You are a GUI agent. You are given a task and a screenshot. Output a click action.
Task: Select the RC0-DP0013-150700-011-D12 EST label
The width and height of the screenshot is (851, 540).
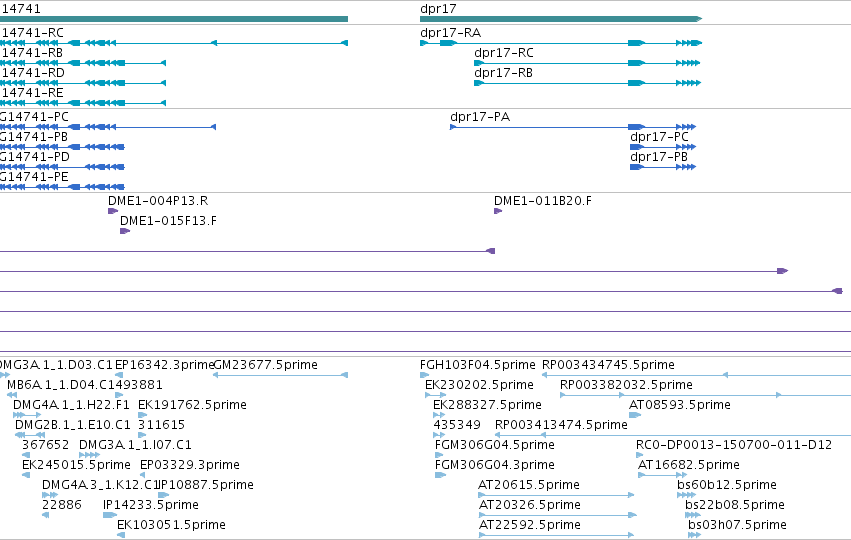coord(734,446)
